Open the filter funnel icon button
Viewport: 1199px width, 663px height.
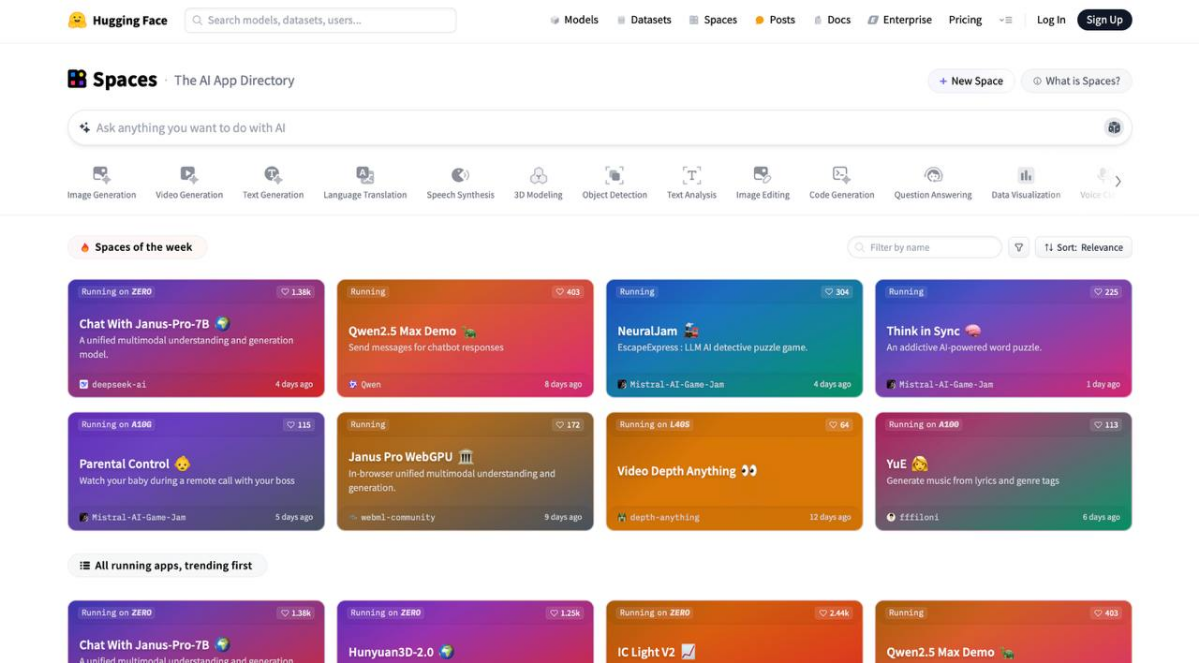coord(1019,247)
